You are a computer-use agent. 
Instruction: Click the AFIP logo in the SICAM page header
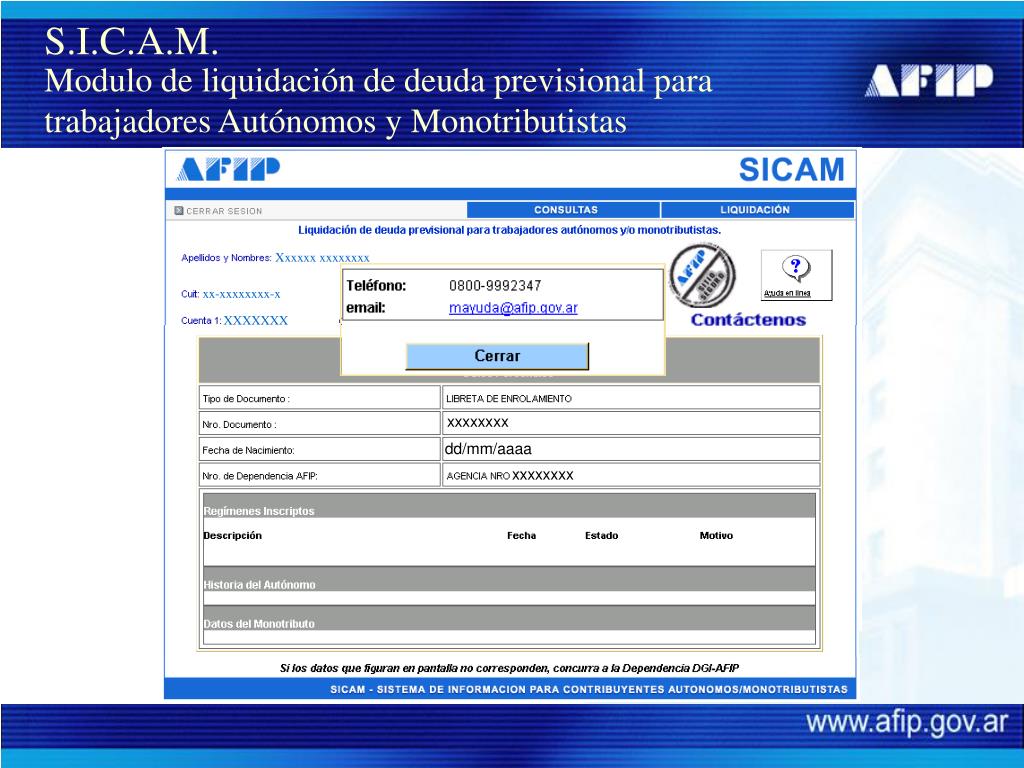click(228, 168)
